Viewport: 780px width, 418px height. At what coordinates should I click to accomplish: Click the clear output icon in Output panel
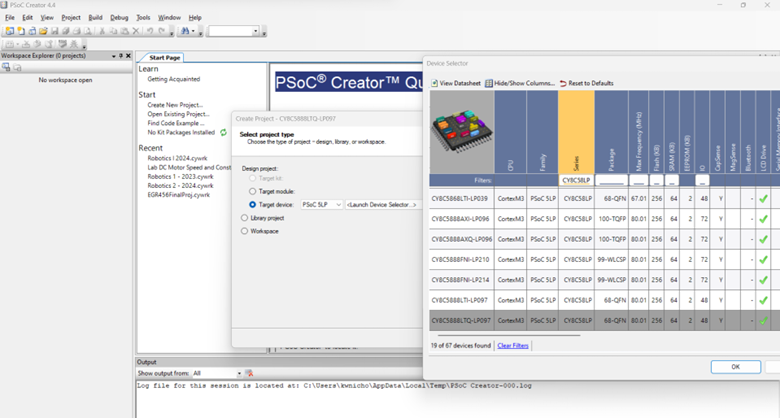[250, 373]
